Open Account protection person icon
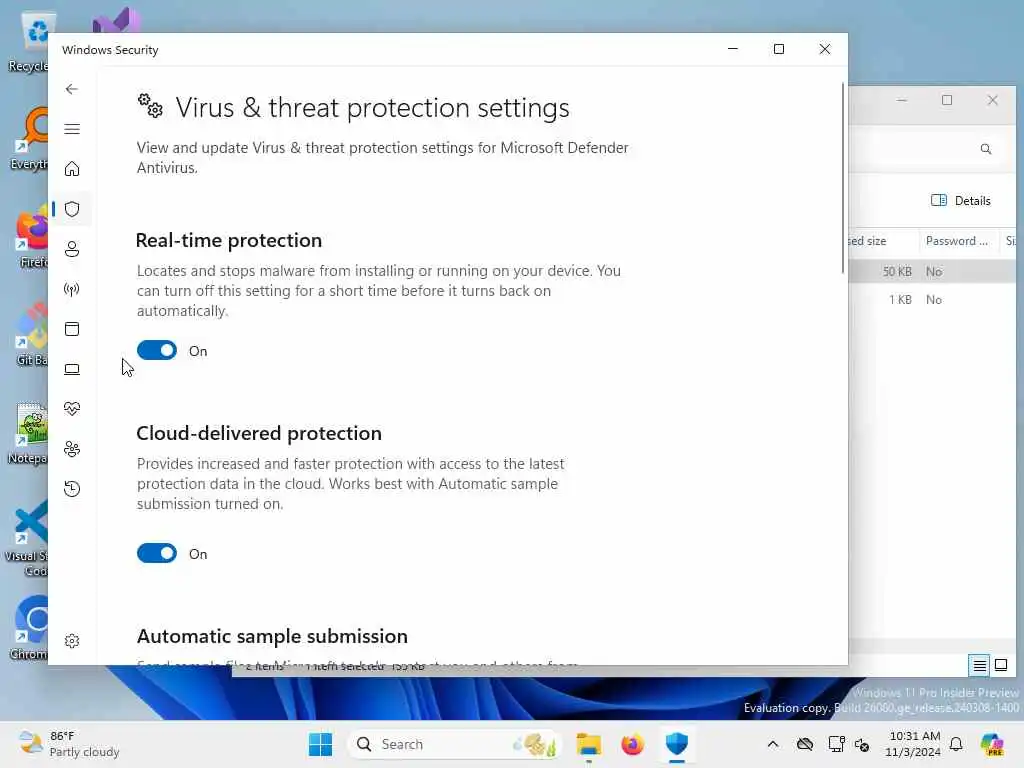Image resolution: width=1024 pixels, height=768 pixels. tap(72, 249)
